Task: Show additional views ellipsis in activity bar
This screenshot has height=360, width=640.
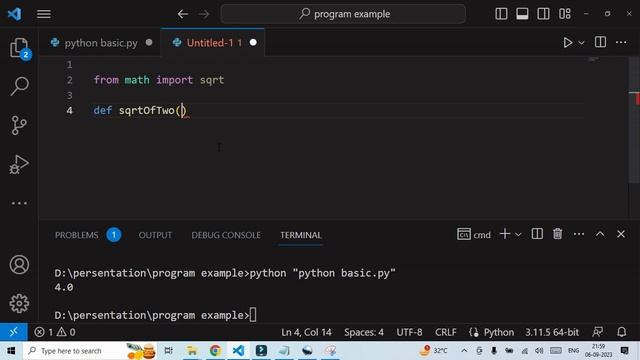Action: [19, 203]
